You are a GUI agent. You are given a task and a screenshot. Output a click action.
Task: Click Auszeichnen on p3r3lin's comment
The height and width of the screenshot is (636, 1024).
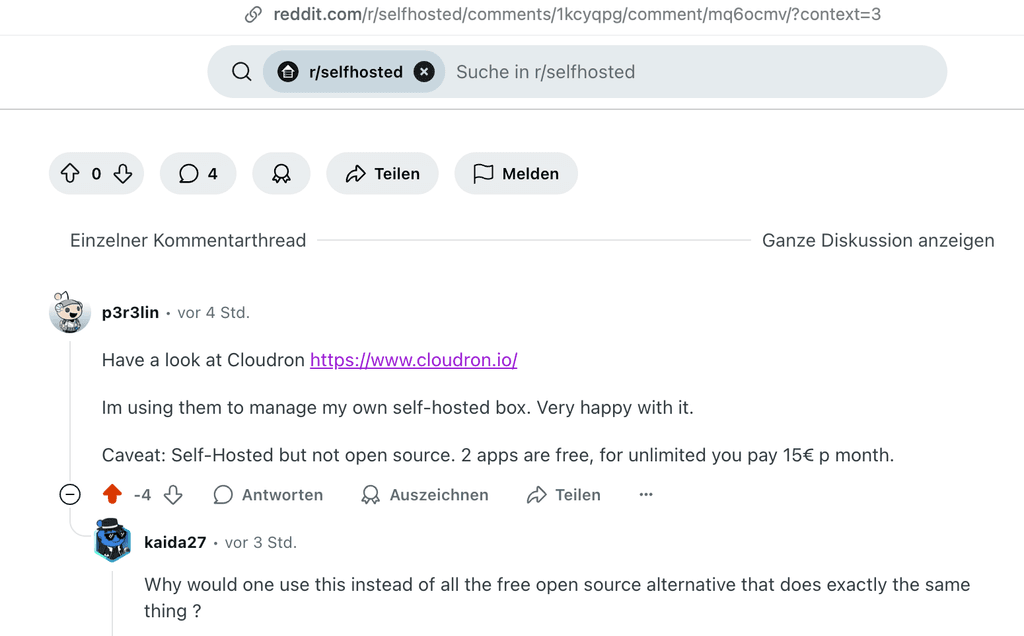425,495
